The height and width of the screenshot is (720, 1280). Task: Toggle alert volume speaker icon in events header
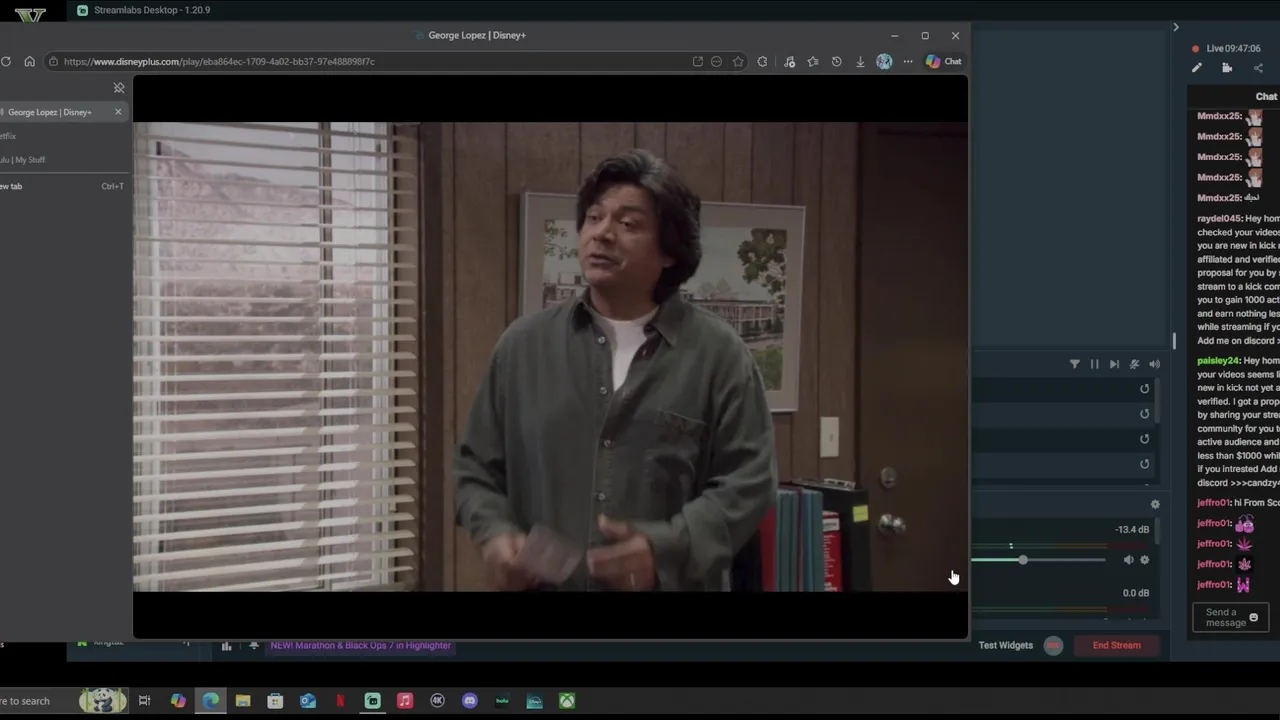pyautogui.click(x=1154, y=364)
